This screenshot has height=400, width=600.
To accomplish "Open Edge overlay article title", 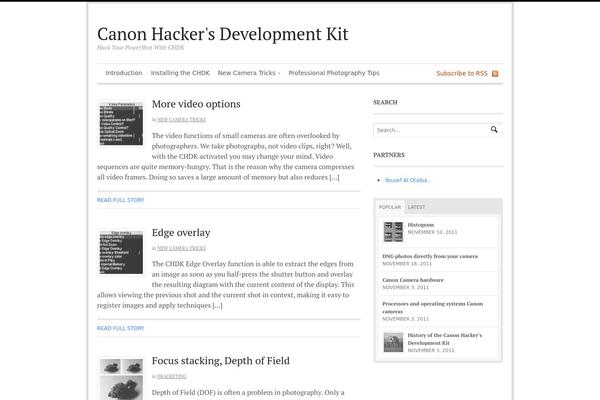I will click(x=181, y=233).
